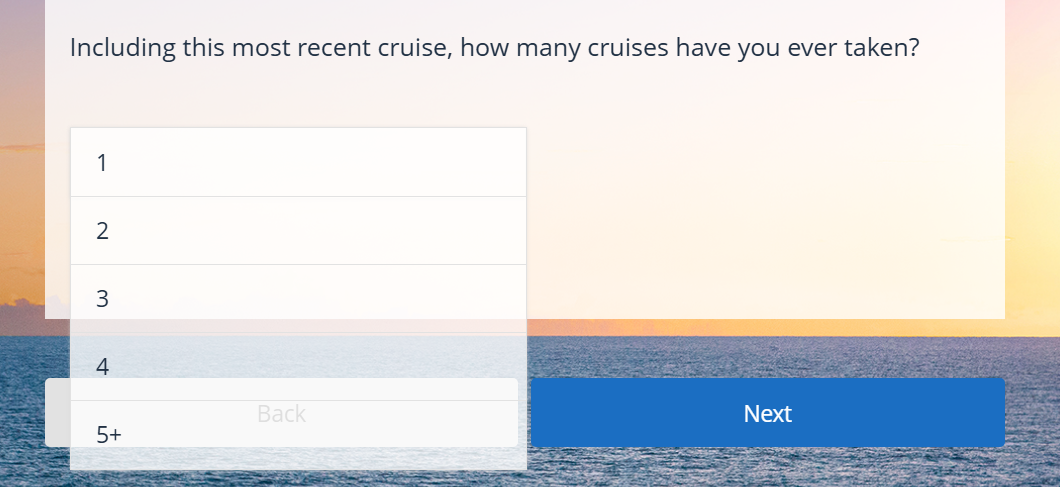Choose the 5+ cruises option
This screenshot has height=487, width=1060.
click(298, 434)
